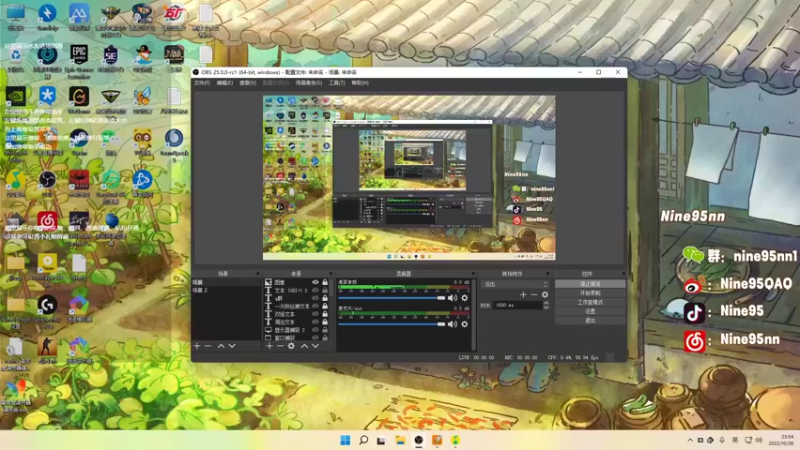Pop out the 转场特效 dock header icon

(548, 274)
